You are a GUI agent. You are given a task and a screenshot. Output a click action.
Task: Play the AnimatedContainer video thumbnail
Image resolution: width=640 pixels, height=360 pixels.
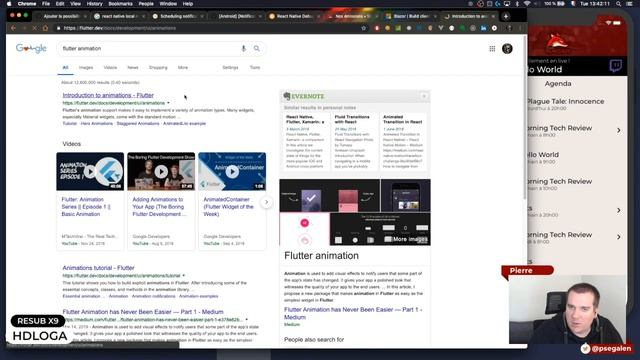[232, 171]
